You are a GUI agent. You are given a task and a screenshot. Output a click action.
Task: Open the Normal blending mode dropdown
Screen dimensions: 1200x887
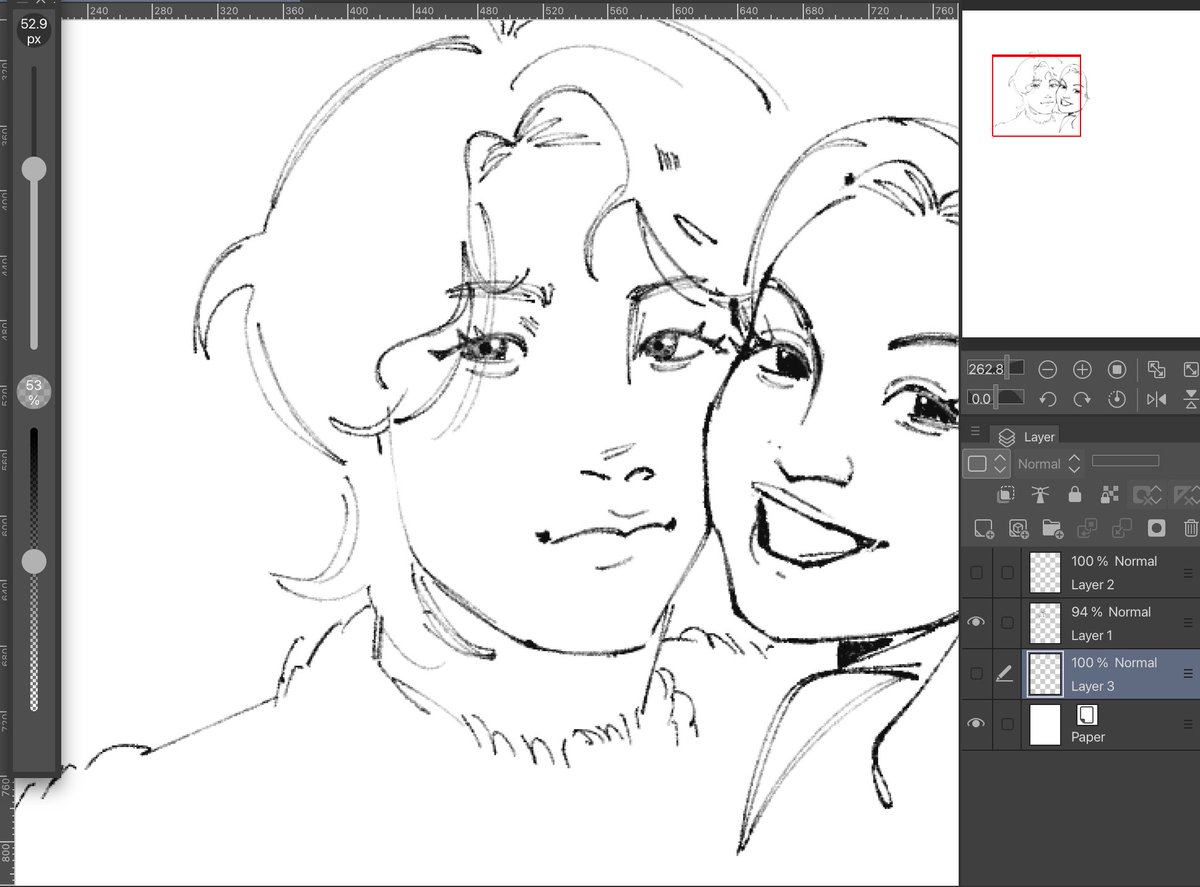(1049, 464)
